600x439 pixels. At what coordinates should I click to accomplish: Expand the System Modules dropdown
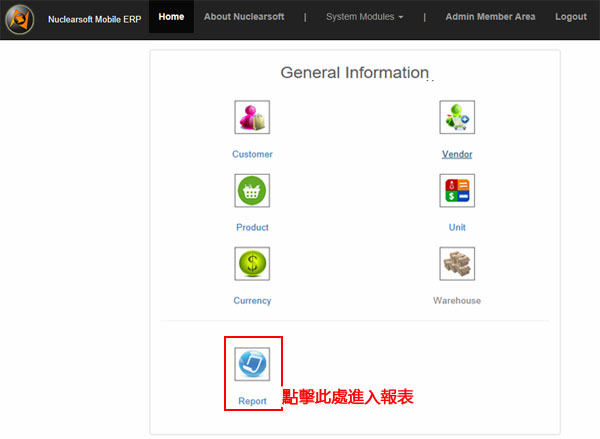pyautogui.click(x=365, y=17)
